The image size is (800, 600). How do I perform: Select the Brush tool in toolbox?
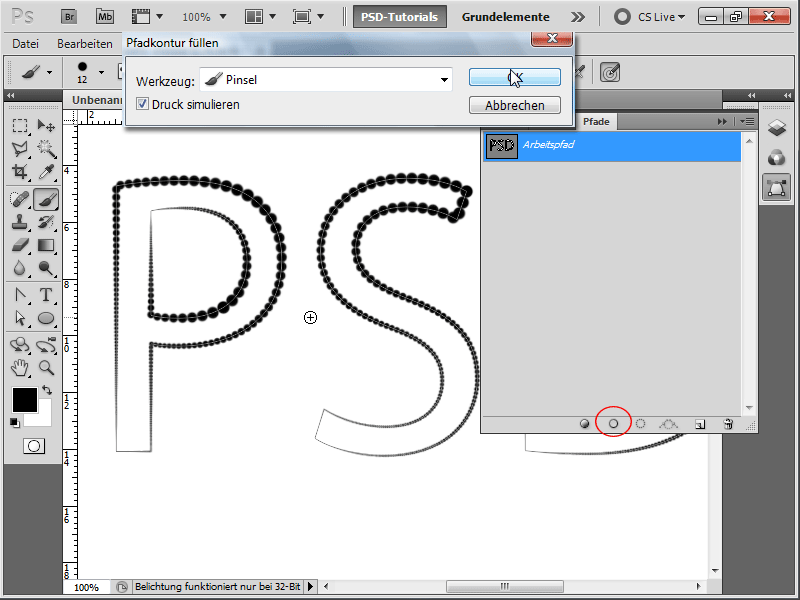tap(46, 199)
